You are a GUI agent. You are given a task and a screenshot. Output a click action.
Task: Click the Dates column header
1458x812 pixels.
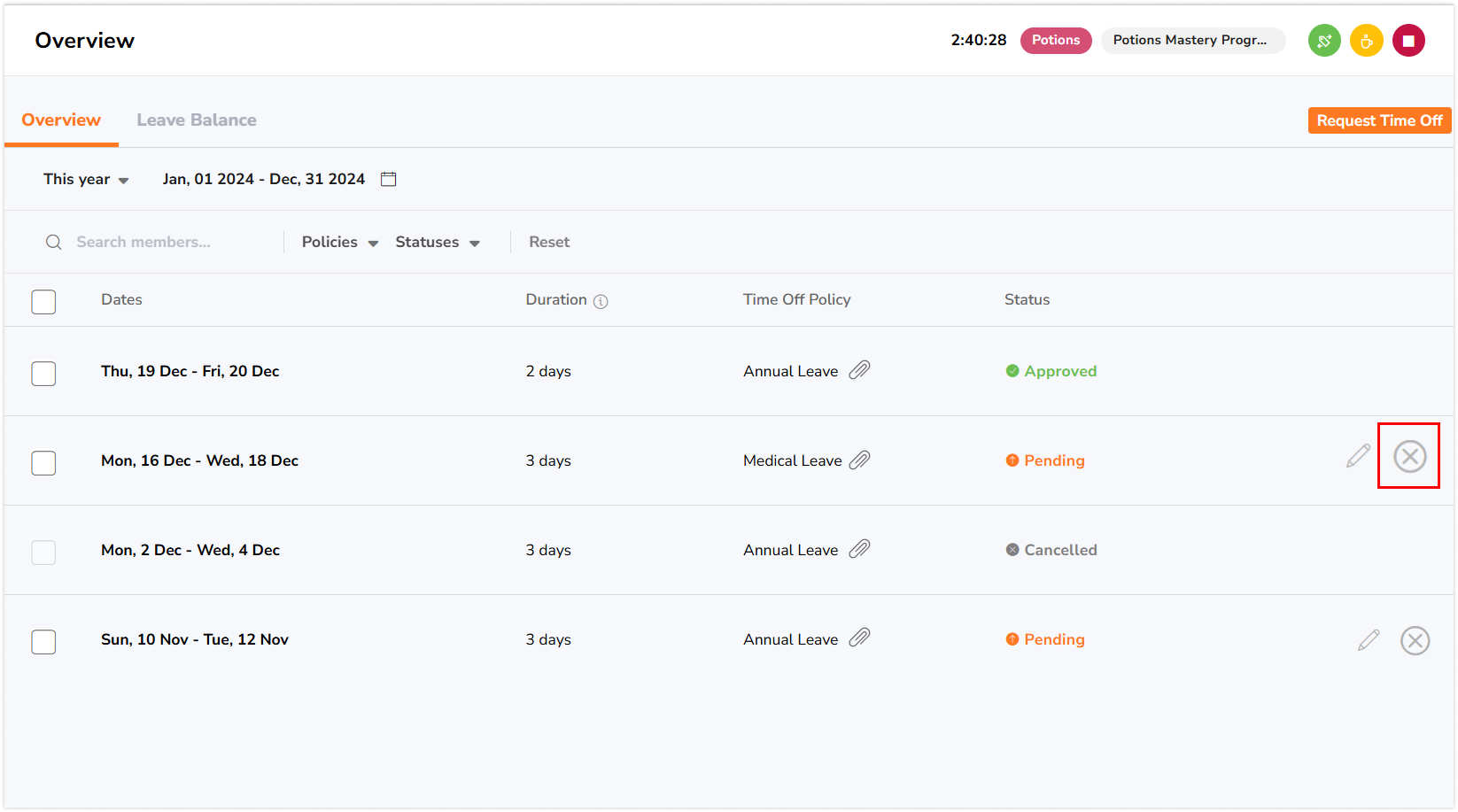pyautogui.click(x=121, y=299)
